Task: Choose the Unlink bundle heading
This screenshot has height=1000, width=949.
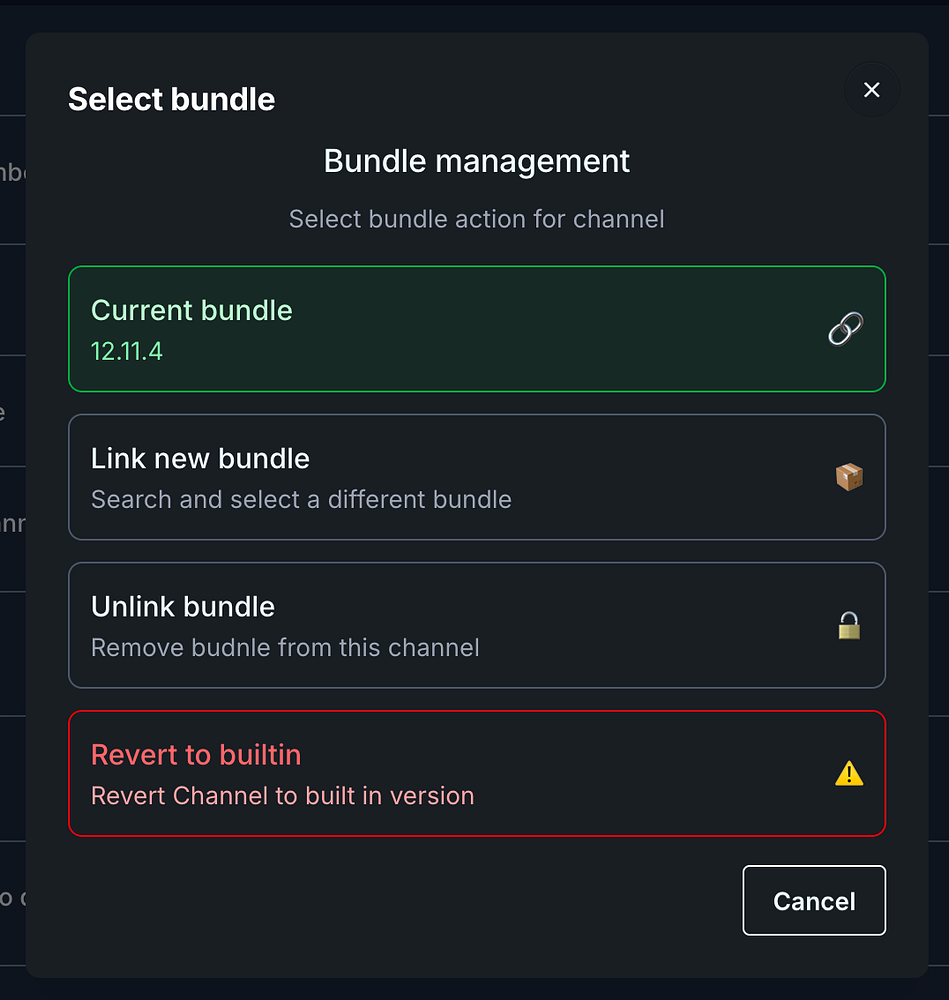Action: (183, 606)
